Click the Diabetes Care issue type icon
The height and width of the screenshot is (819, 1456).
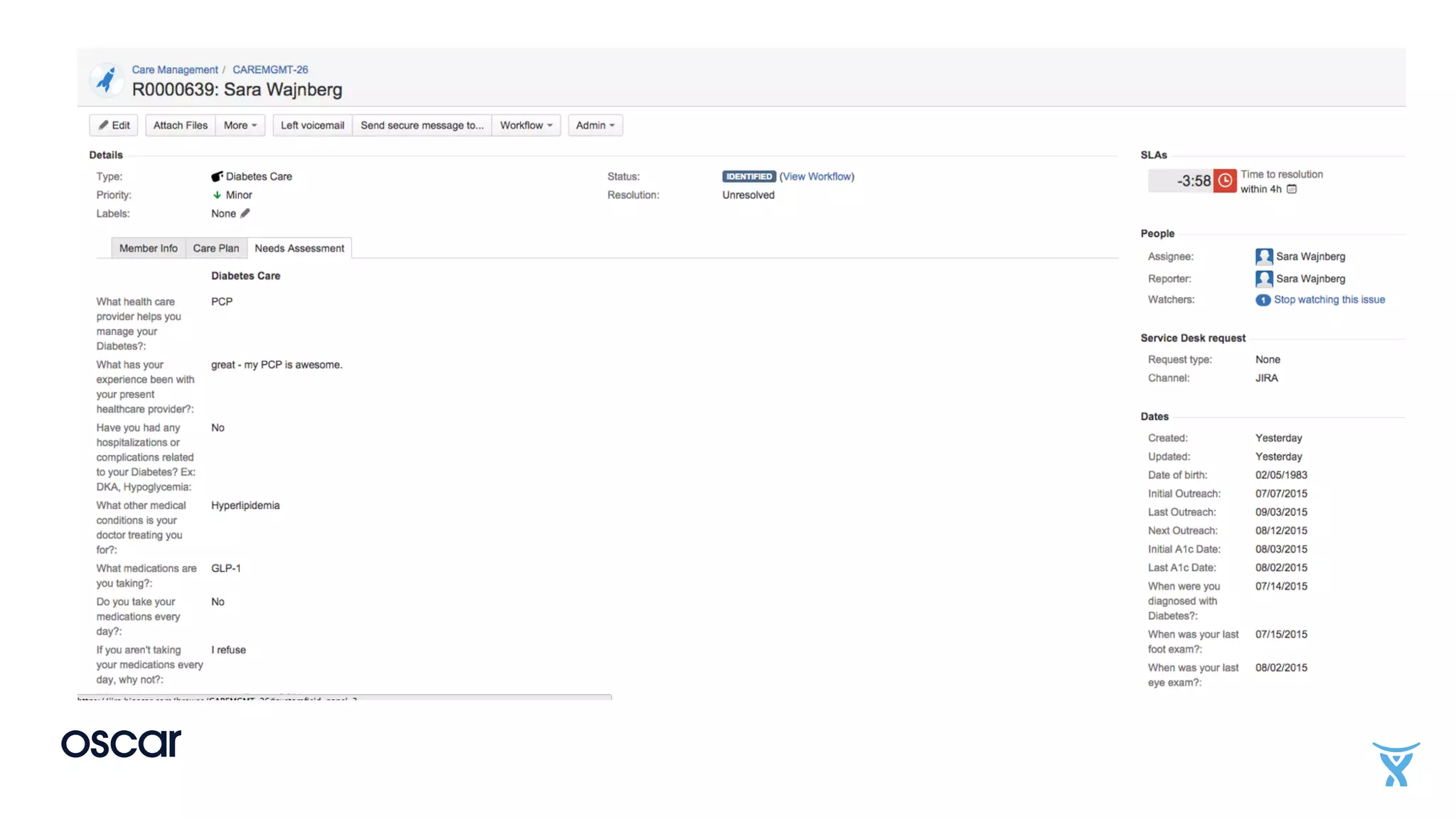tap(217, 176)
